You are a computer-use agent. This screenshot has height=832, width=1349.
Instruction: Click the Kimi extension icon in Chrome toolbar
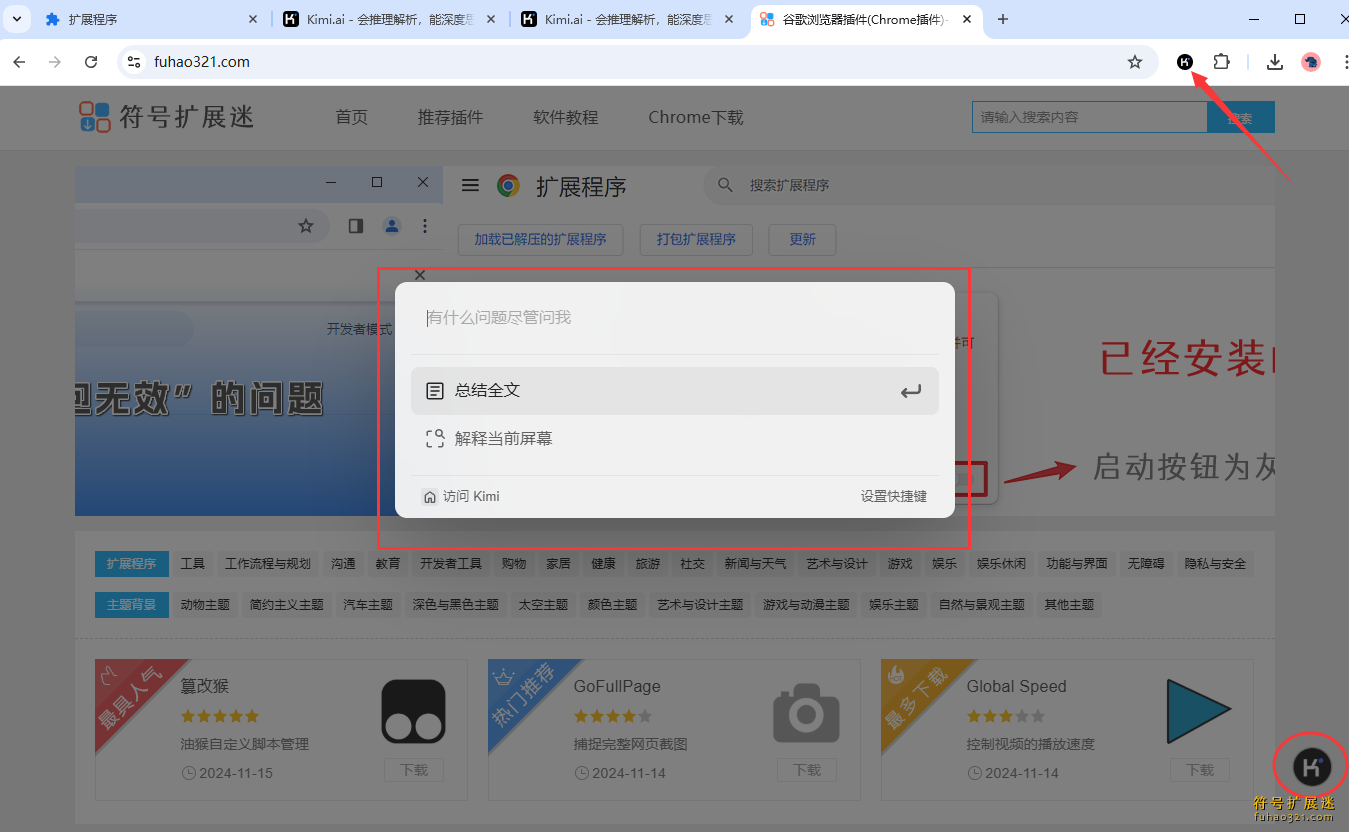click(x=1185, y=62)
